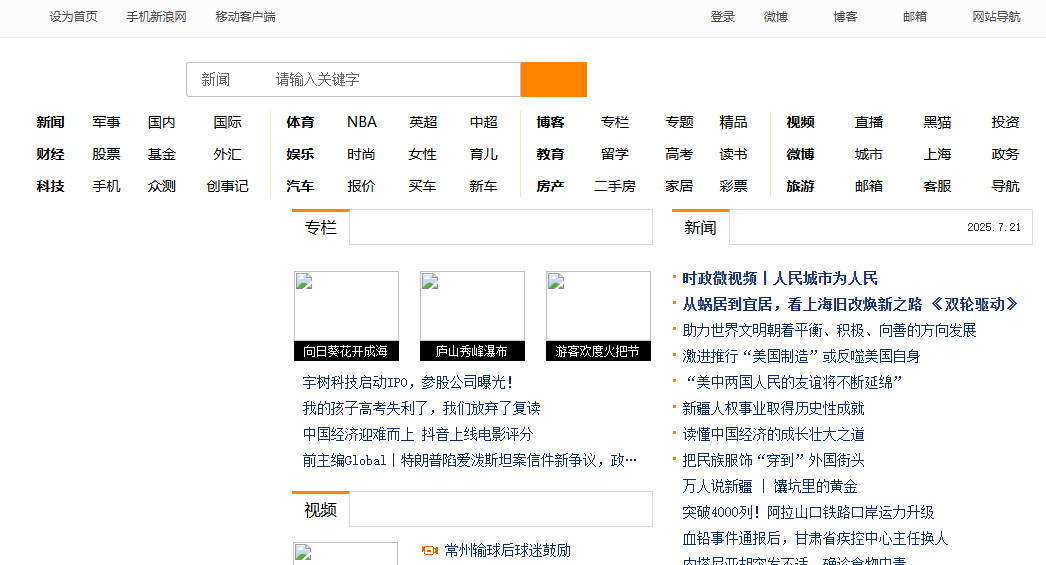Open the 留学 link
This screenshot has height=565, width=1046.
pos(615,154)
